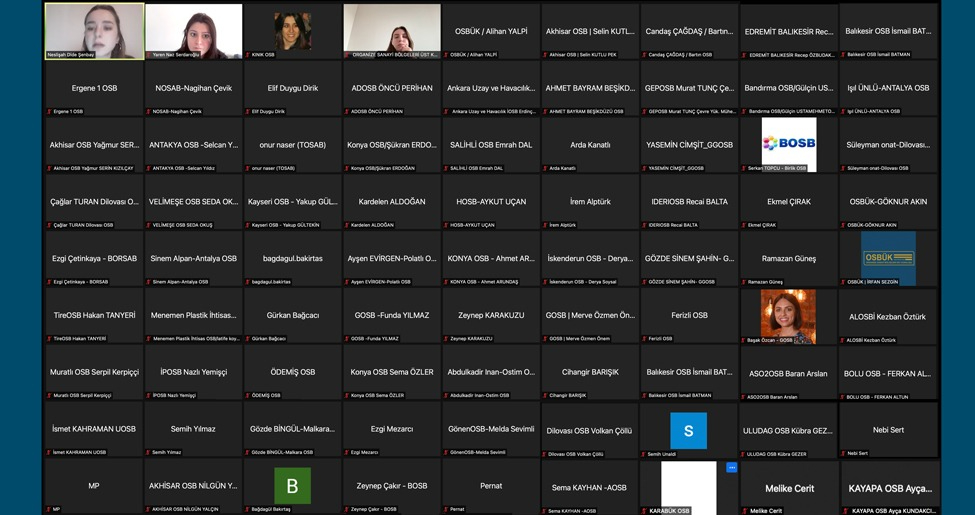Screen dimensions: 975x515
Task: Select the GEPOSB Murat TUNÇ tile
Action: click(690, 88)
